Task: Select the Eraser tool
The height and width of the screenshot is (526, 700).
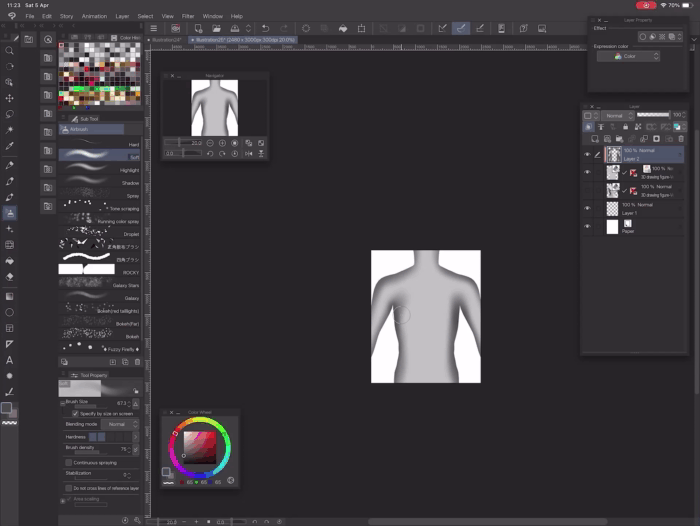Action: [10, 277]
